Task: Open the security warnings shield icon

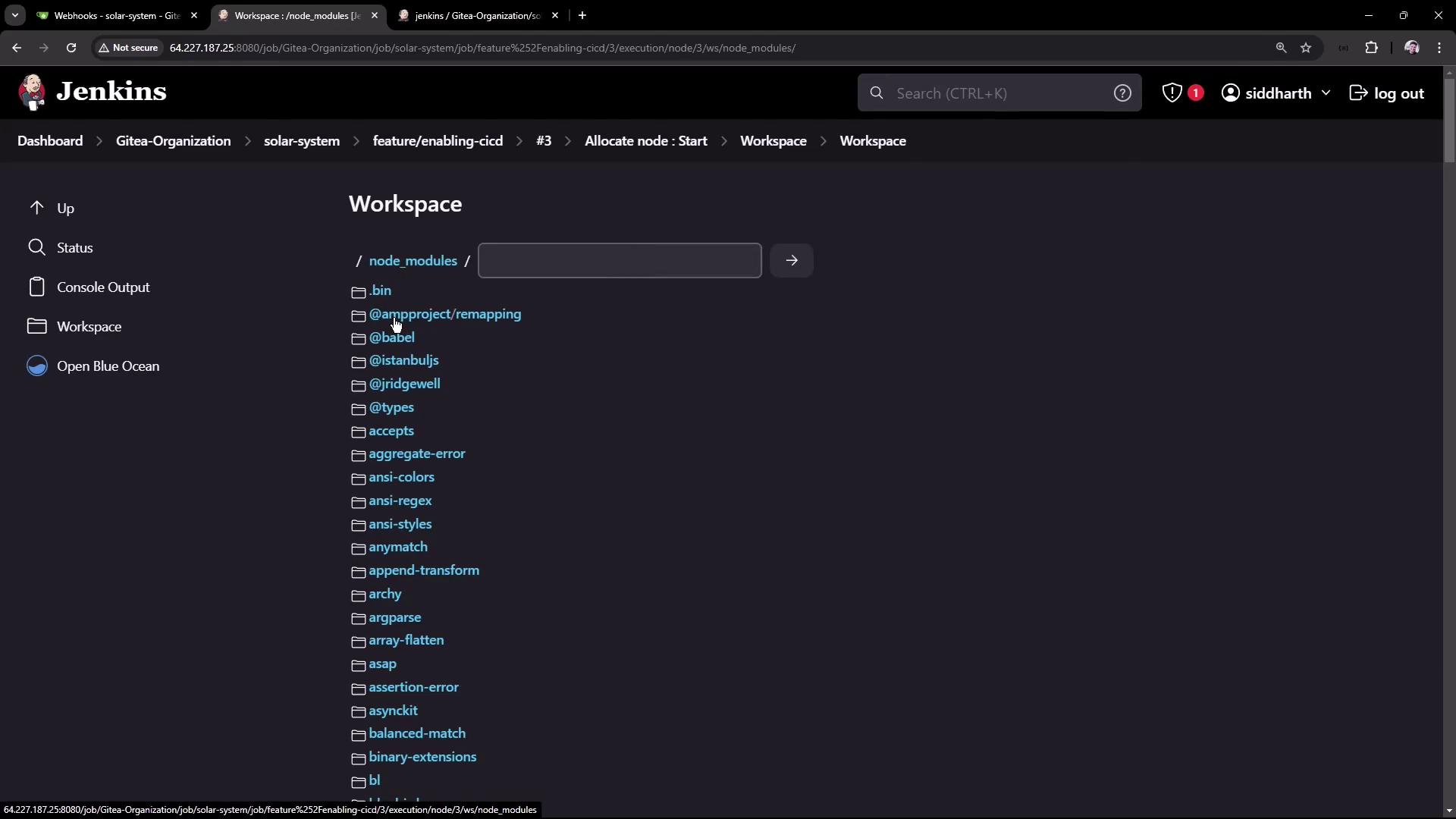Action: click(x=1172, y=93)
